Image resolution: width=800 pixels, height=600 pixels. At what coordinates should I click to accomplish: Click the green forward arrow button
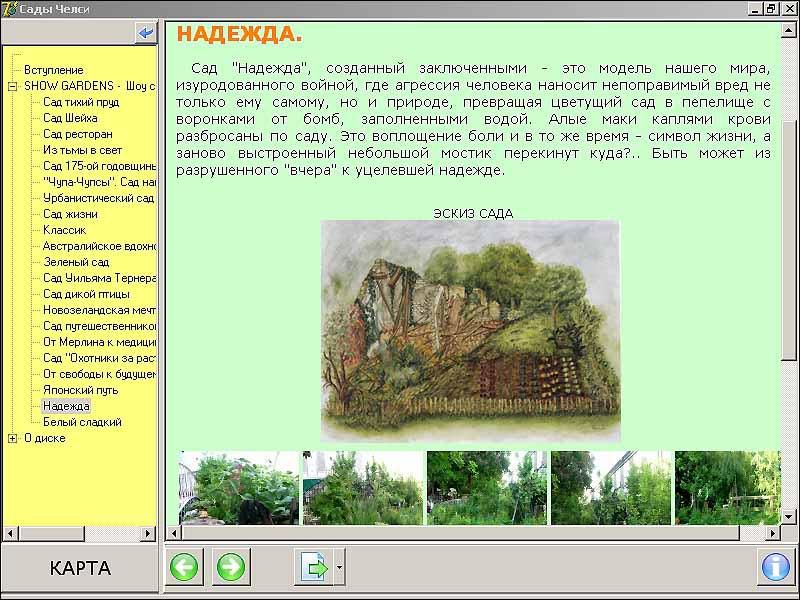(x=231, y=568)
